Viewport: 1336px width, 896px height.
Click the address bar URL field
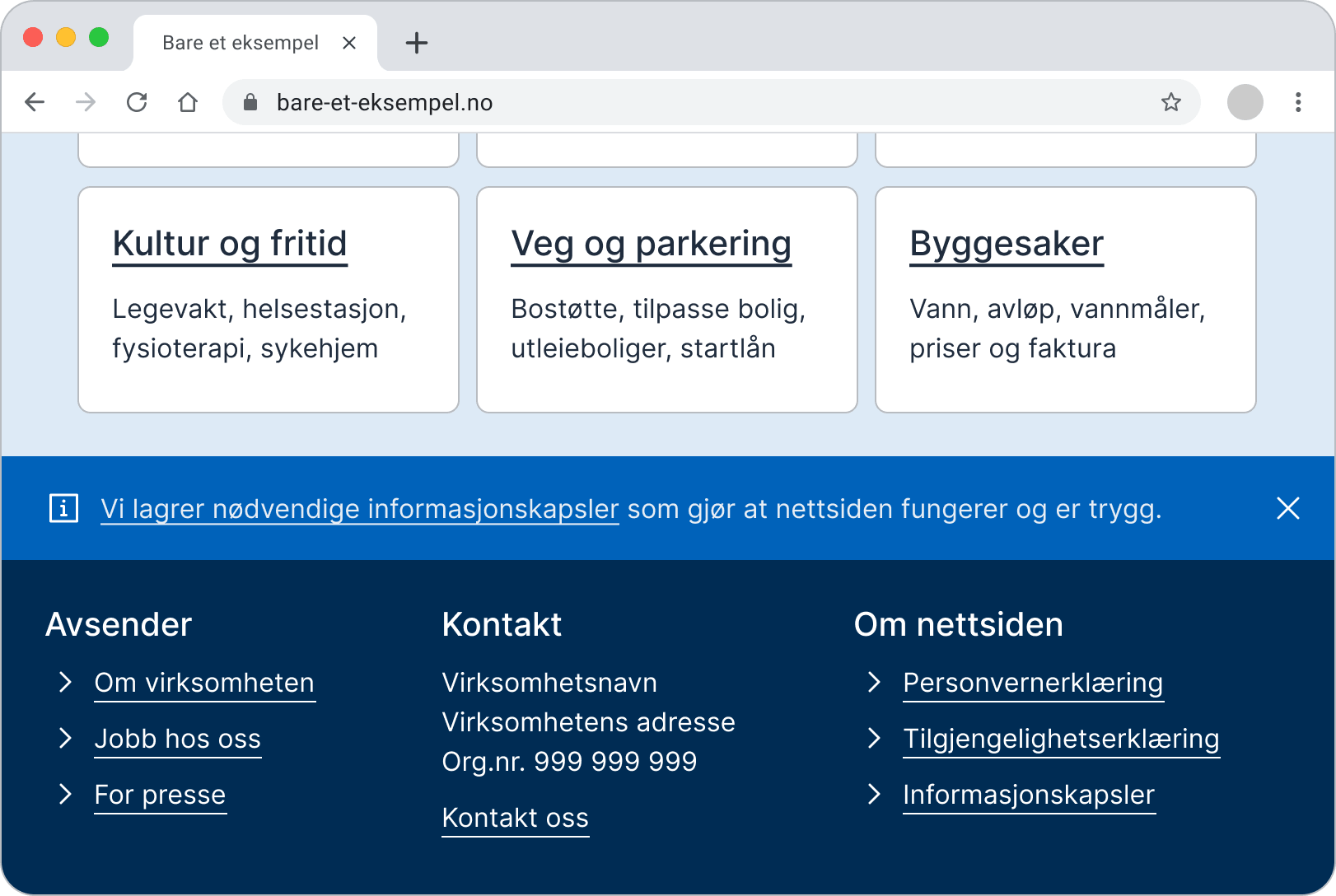(x=712, y=102)
